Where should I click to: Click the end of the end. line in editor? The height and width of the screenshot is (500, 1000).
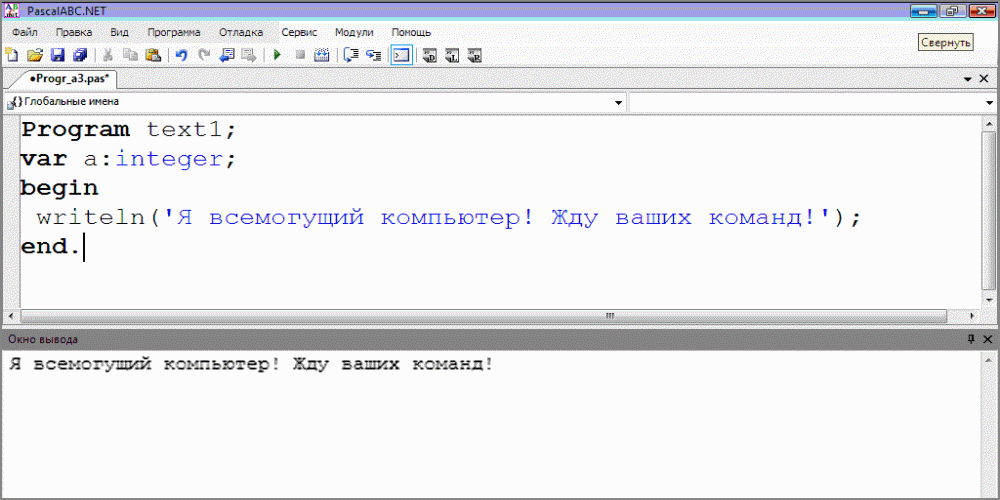coord(84,246)
